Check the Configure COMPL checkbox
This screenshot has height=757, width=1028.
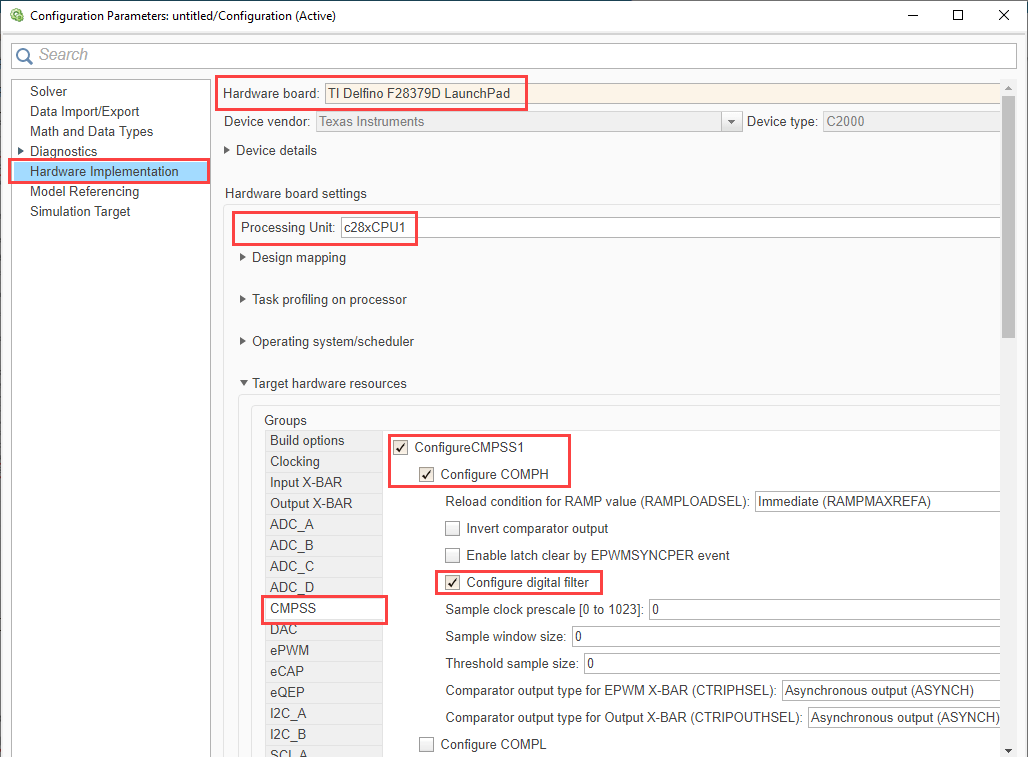point(427,744)
